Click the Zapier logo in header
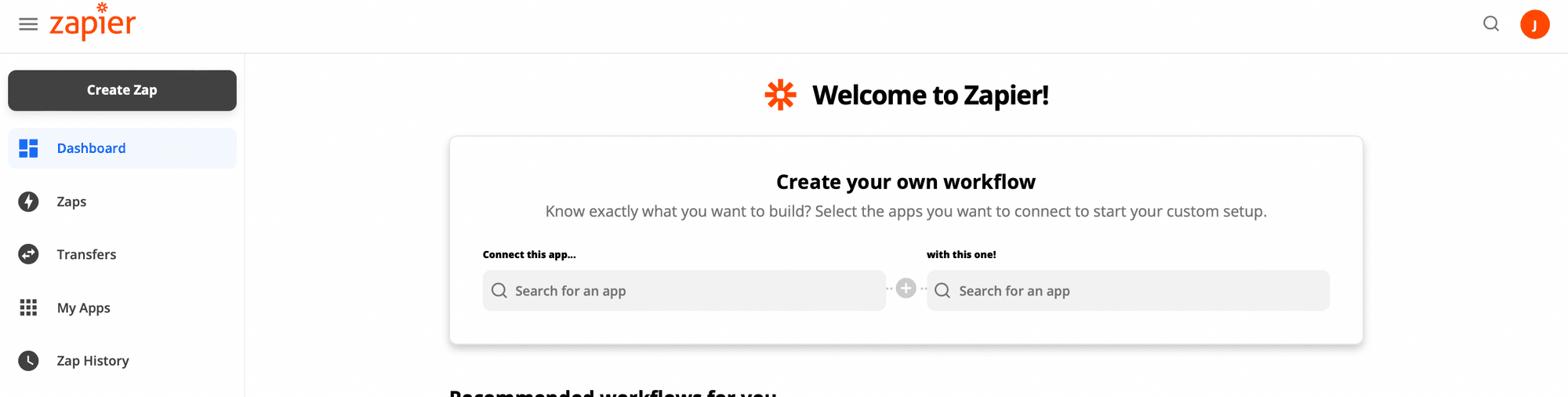The height and width of the screenshot is (397, 1568). 93,24
